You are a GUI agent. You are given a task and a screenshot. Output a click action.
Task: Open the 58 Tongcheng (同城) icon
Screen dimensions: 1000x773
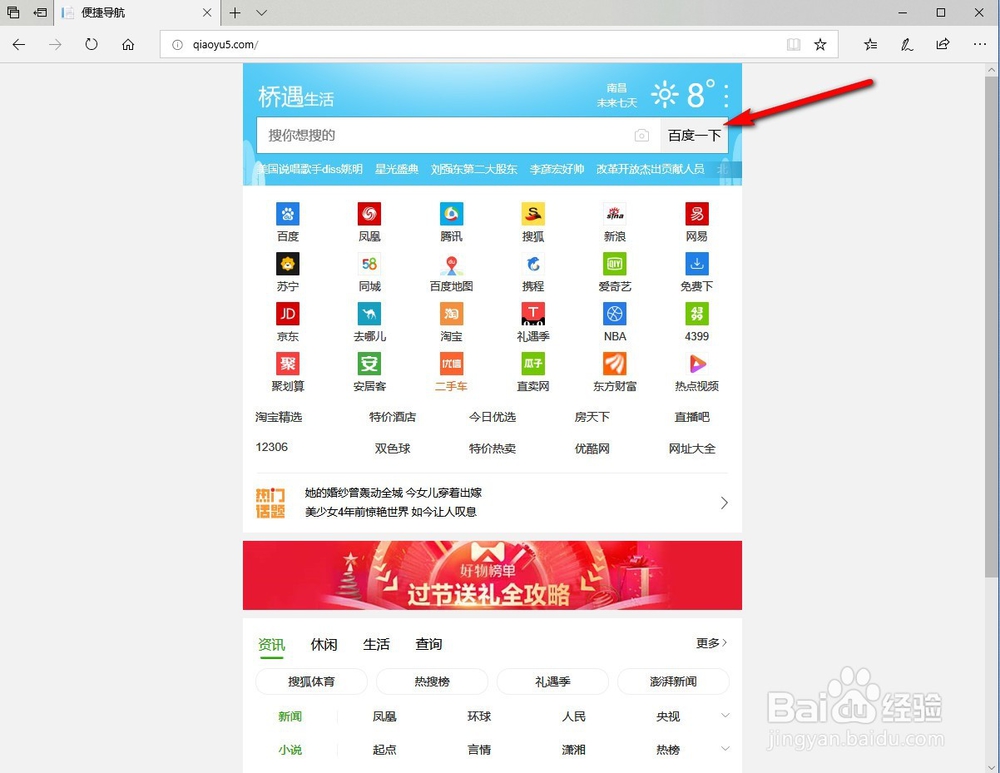pos(369,263)
